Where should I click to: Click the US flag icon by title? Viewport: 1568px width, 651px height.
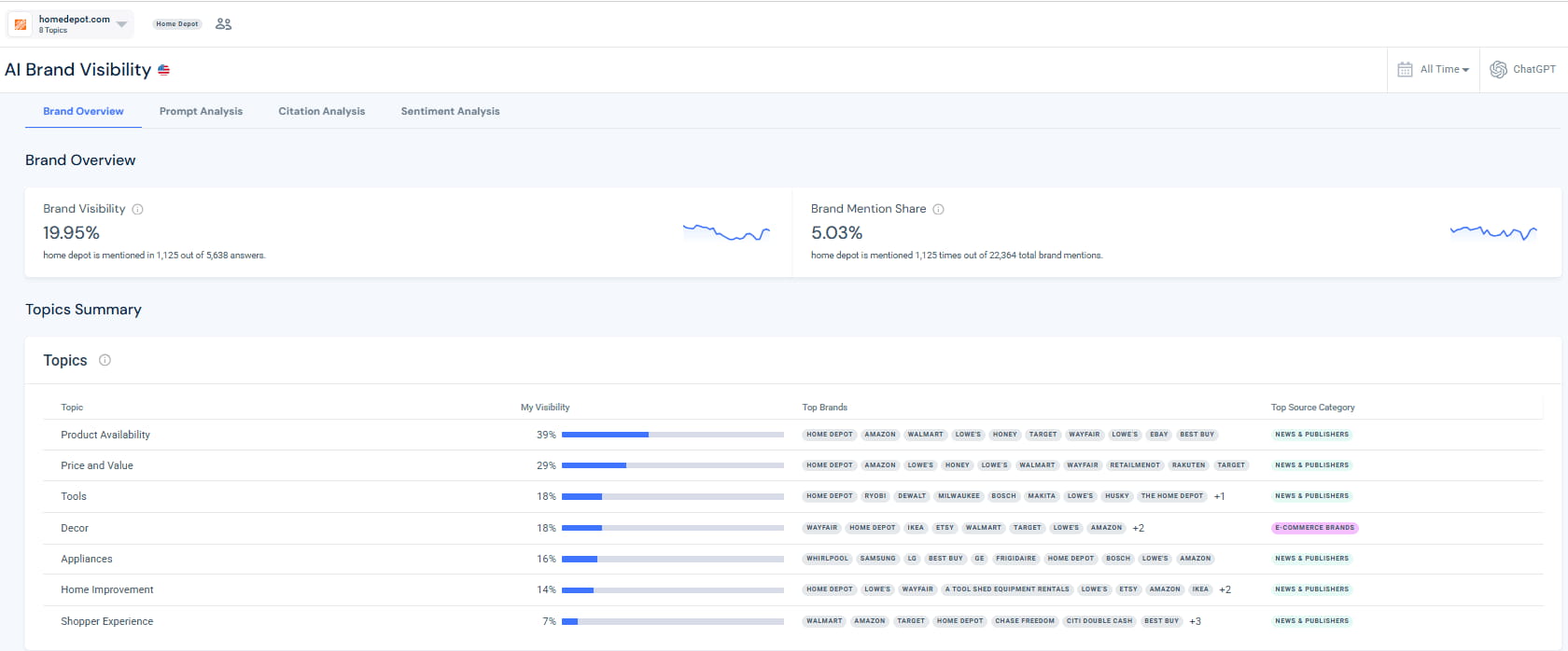(164, 70)
